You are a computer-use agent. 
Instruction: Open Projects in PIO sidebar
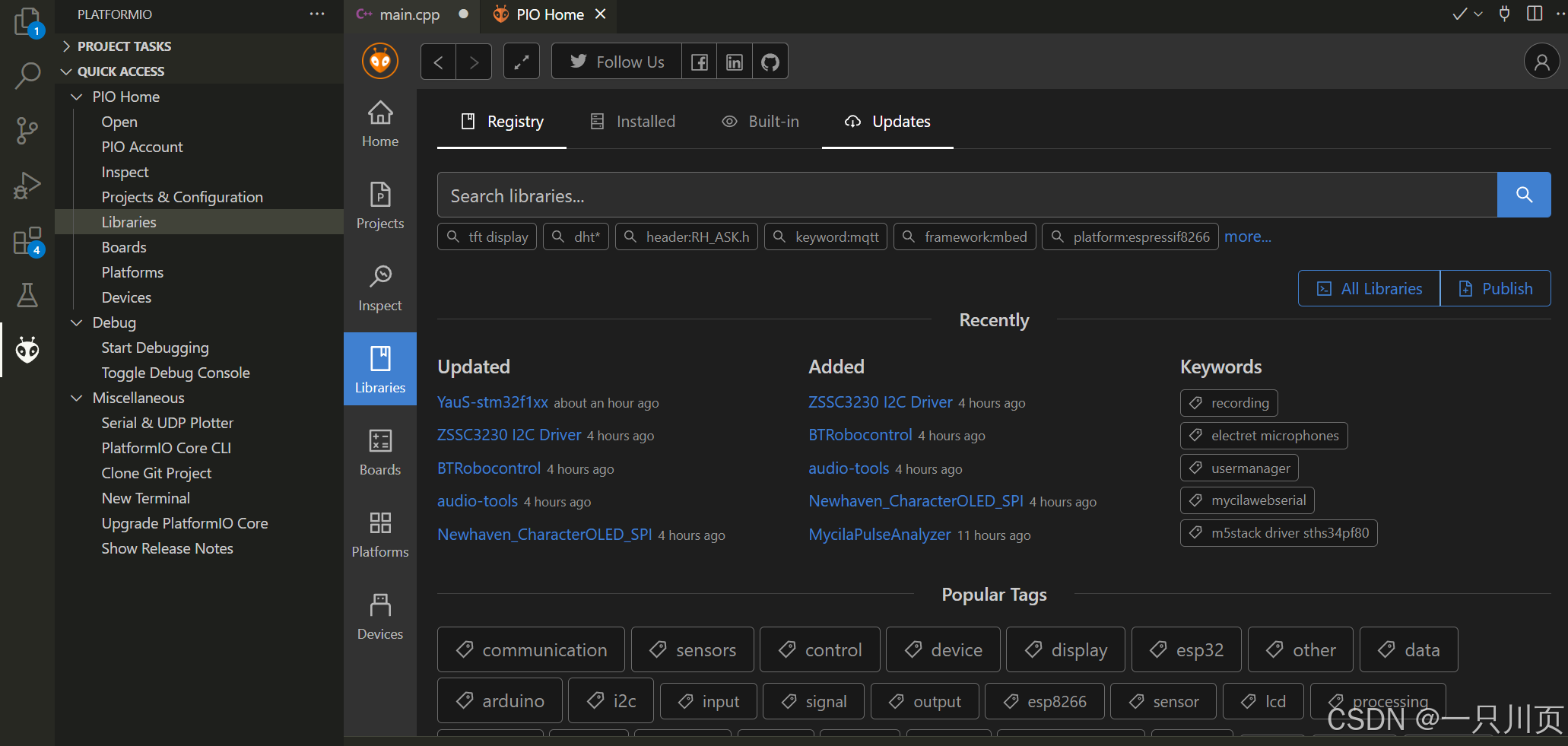click(380, 206)
